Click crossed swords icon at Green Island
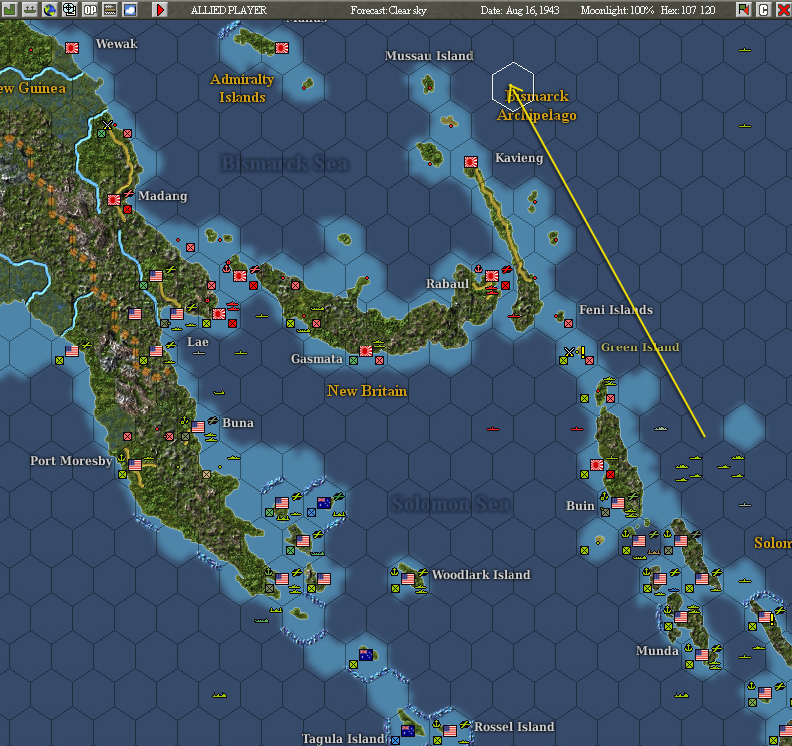The width and height of the screenshot is (792, 746). 569,352
